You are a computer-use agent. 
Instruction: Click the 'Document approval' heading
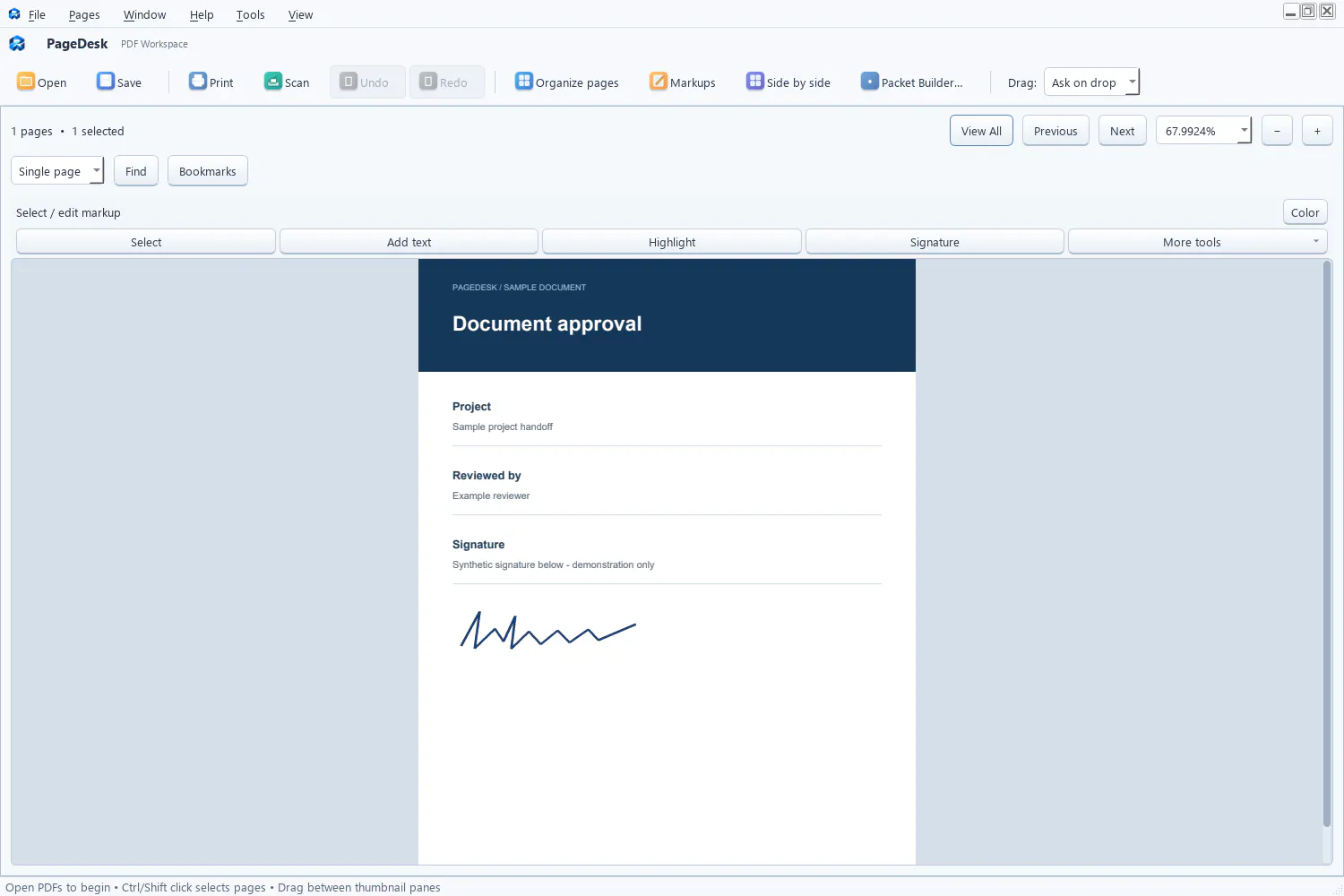pyautogui.click(x=547, y=323)
